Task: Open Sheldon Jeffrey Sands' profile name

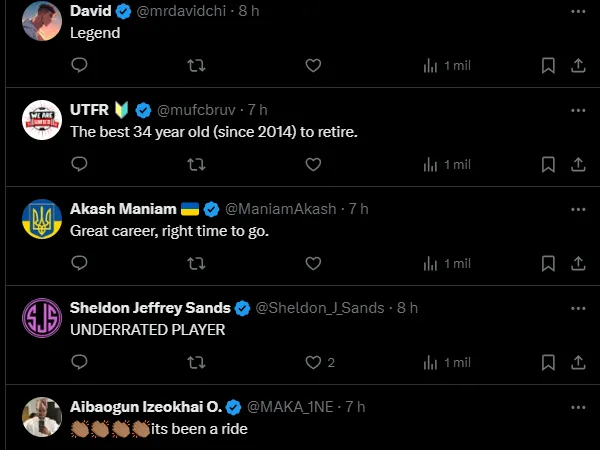Action: pos(150,307)
